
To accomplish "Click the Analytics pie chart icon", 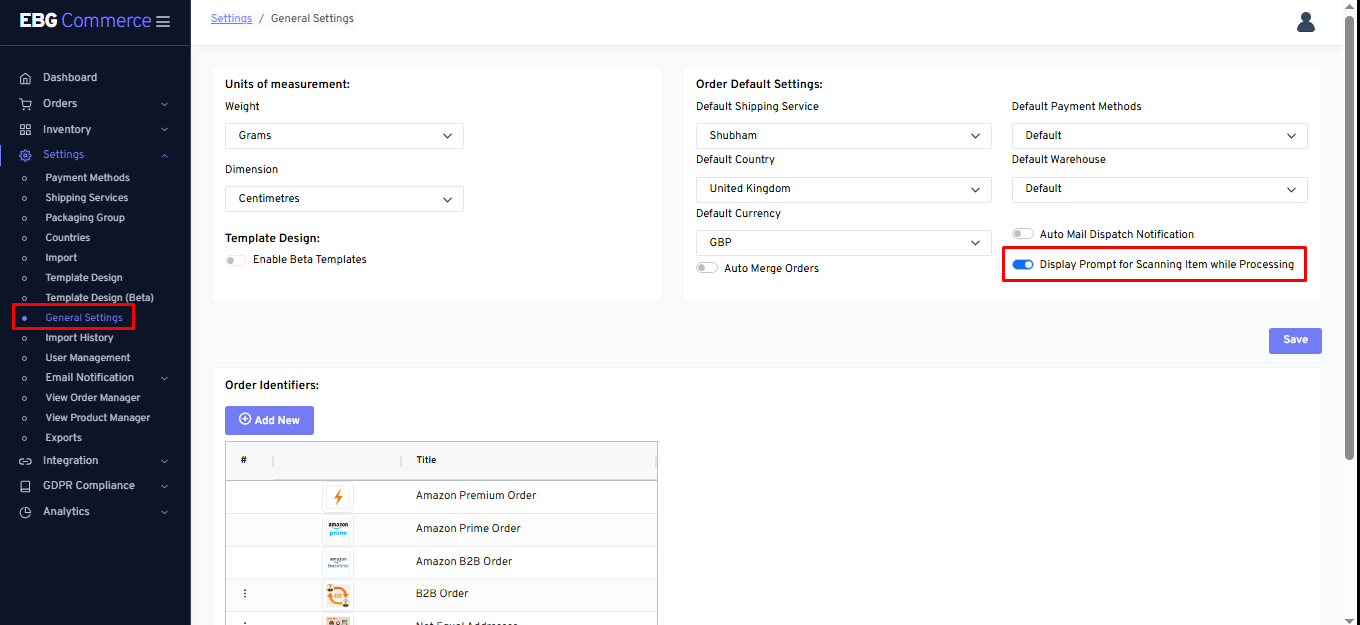I will click(25, 511).
